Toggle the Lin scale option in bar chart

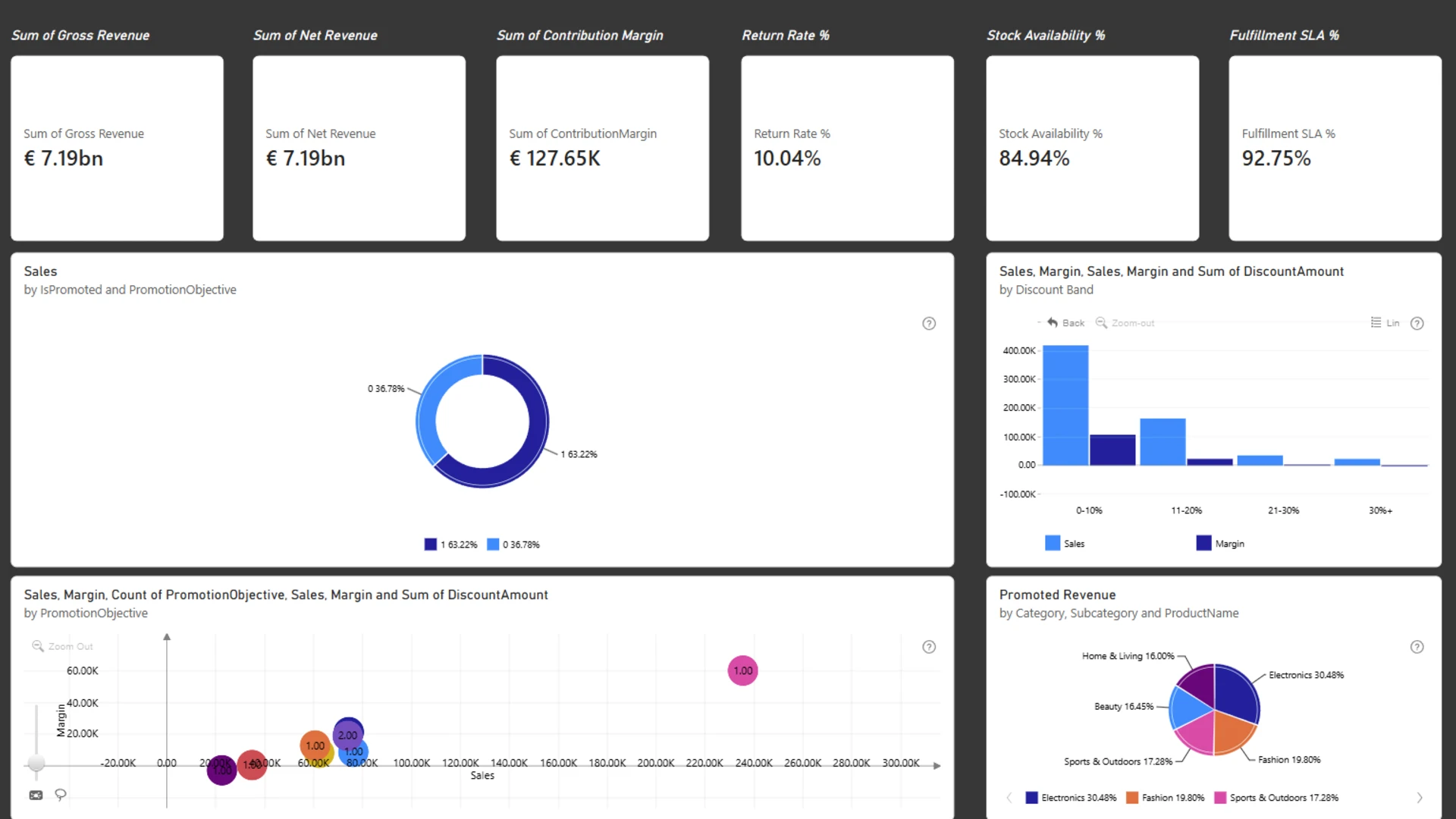pos(1385,322)
